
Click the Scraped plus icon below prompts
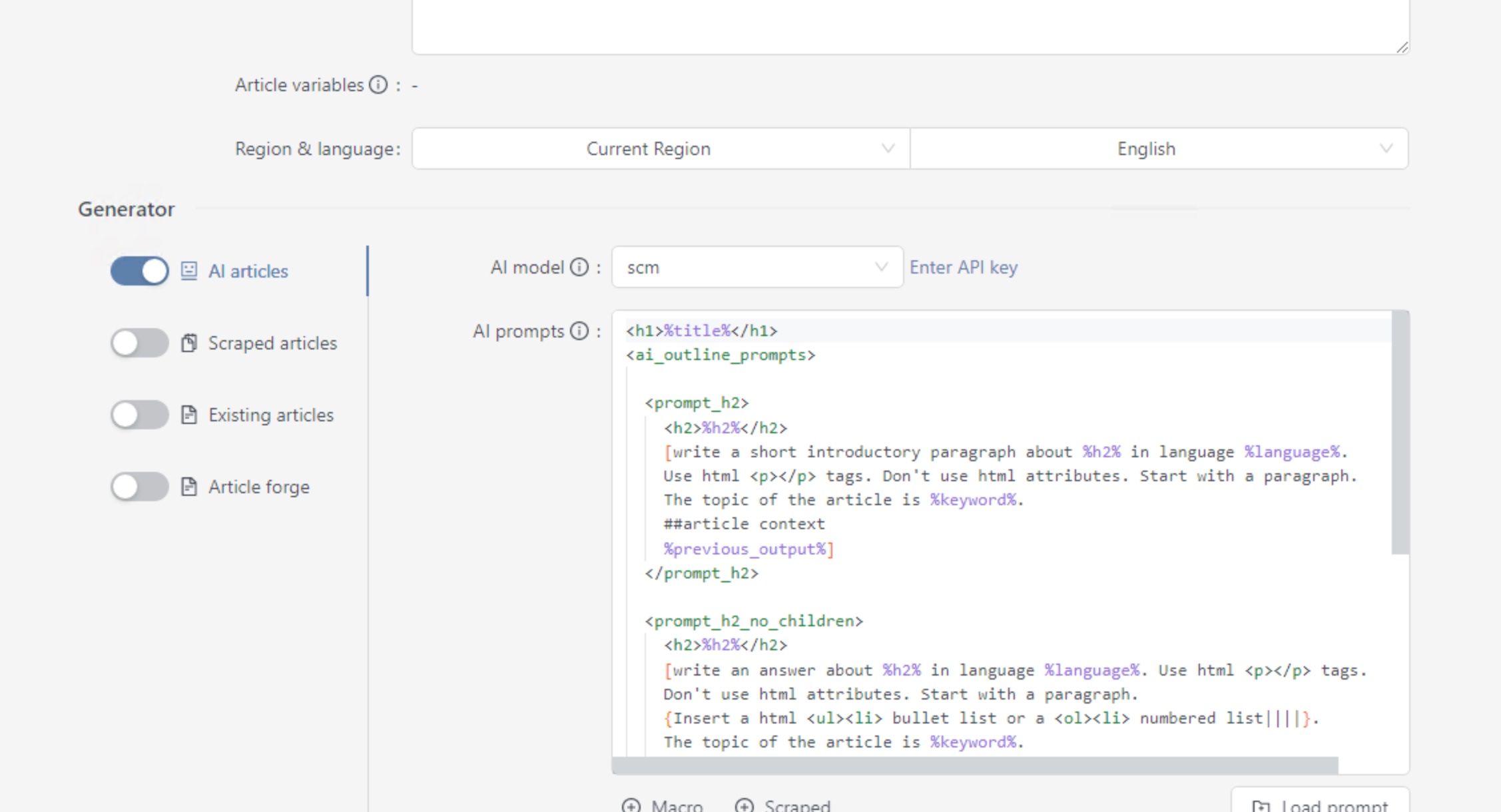(x=744, y=805)
